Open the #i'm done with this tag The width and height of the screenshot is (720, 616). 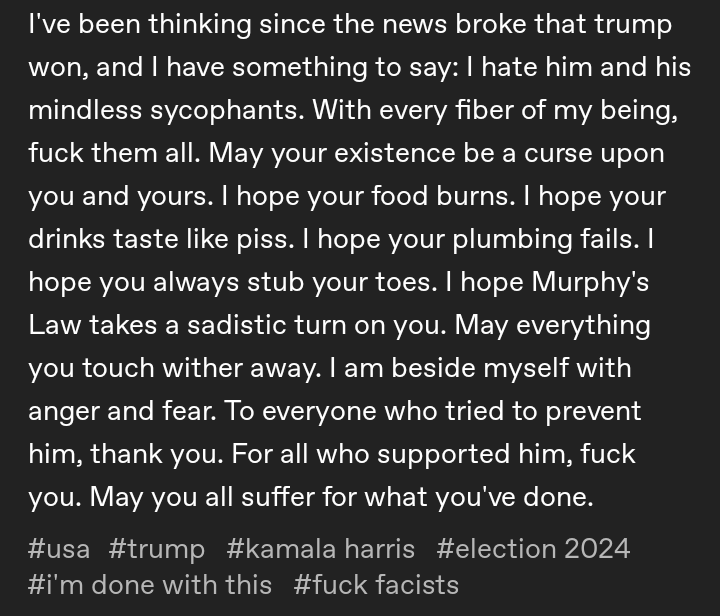click(x=150, y=584)
